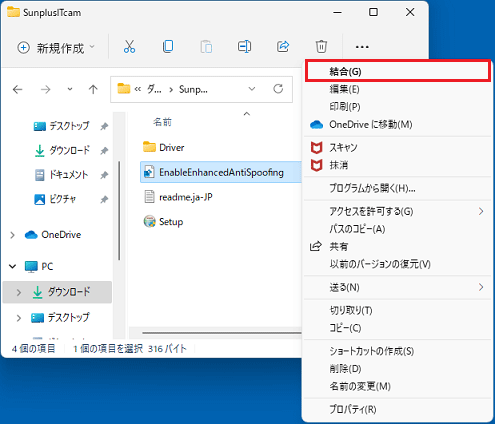Choose 以前のバージョンの復元(V)
Image resolution: width=495 pixels, height=424 pixels.
coord(398,264)
